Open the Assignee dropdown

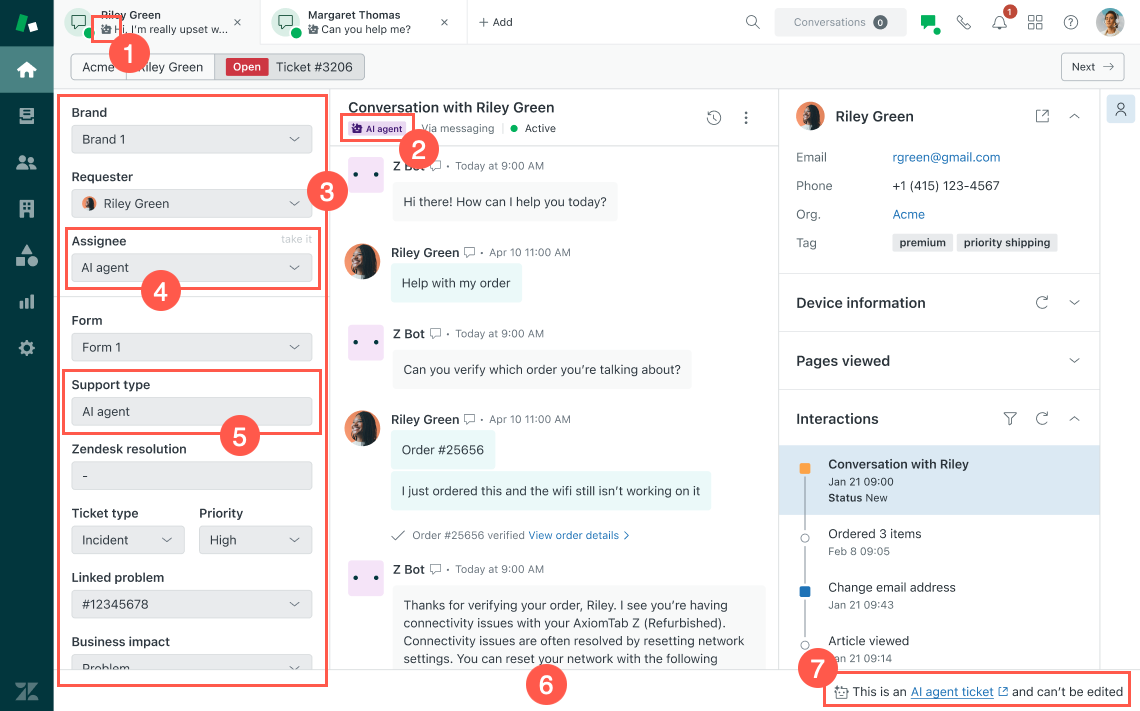pyautogui.click(x=191, y=268)
